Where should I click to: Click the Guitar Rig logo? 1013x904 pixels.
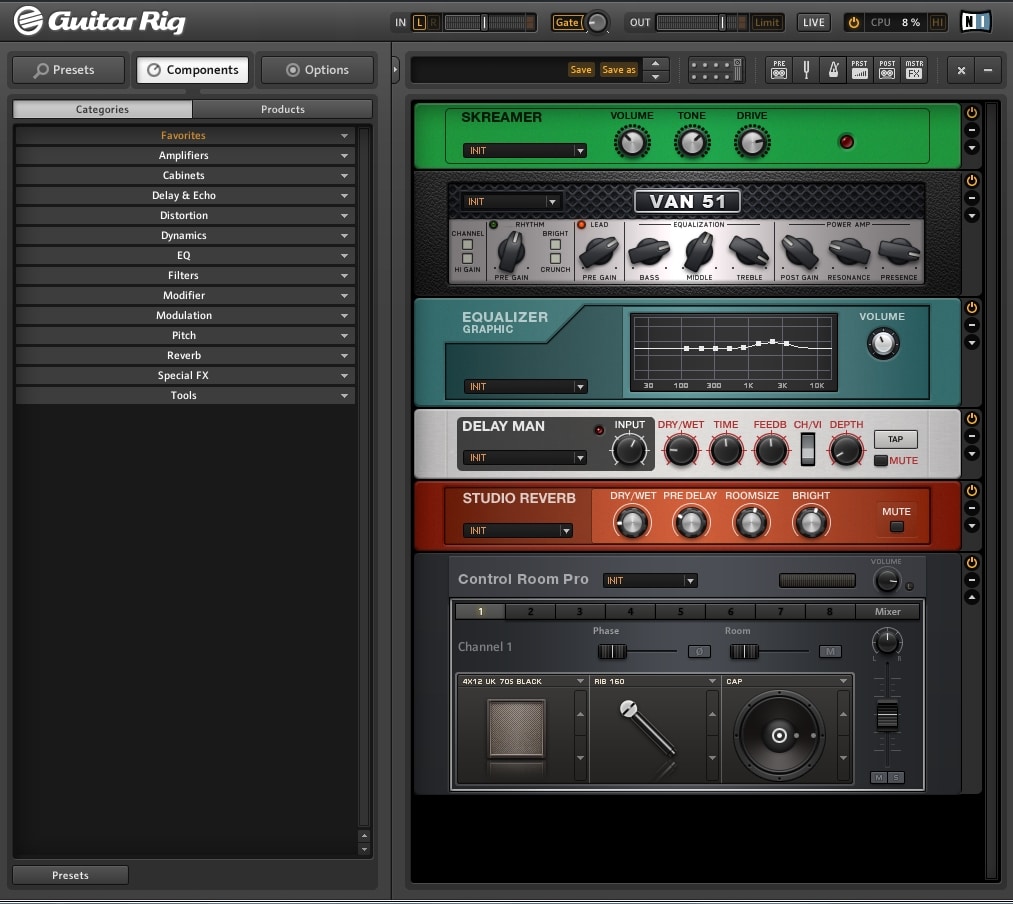[x=100, y=21]
